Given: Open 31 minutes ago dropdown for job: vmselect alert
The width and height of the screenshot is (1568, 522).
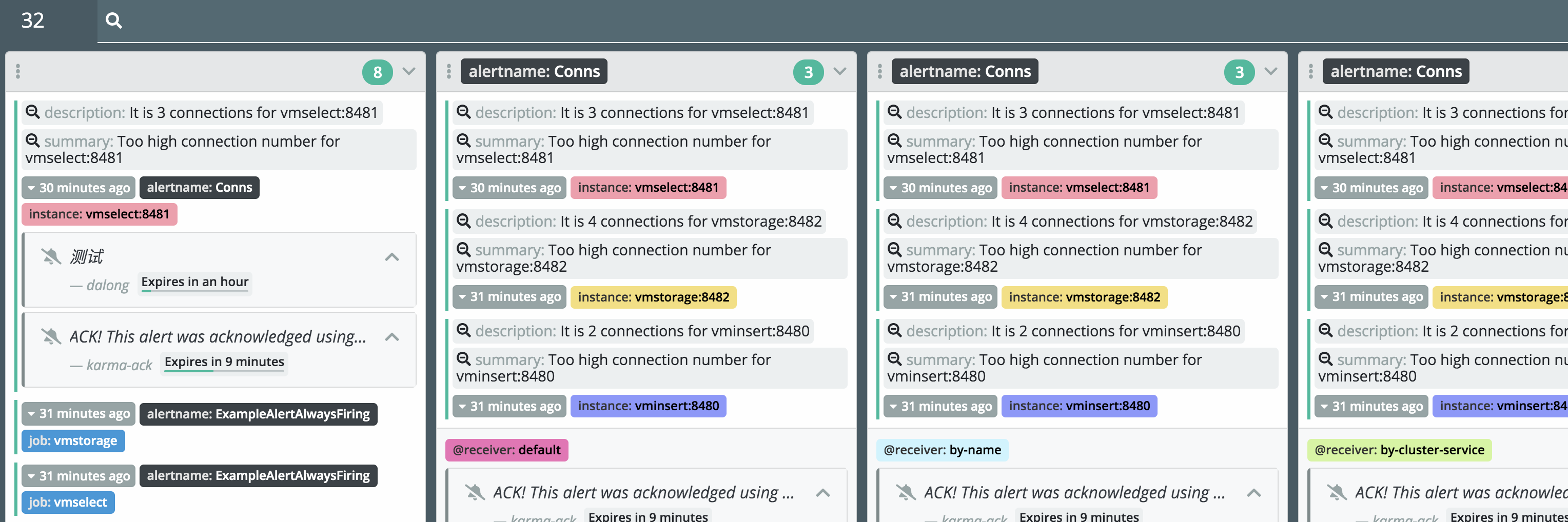Looking at the screenshot, I should [x=79, y=476].
